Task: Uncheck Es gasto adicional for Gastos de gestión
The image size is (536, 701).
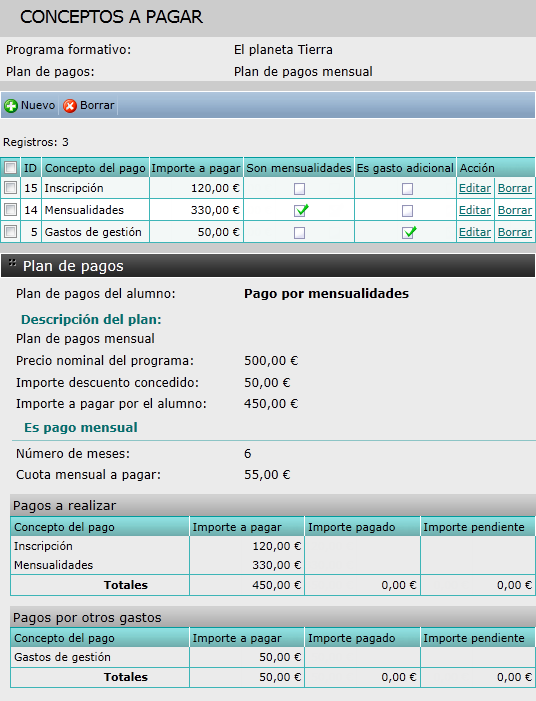Action: [408, 232]
